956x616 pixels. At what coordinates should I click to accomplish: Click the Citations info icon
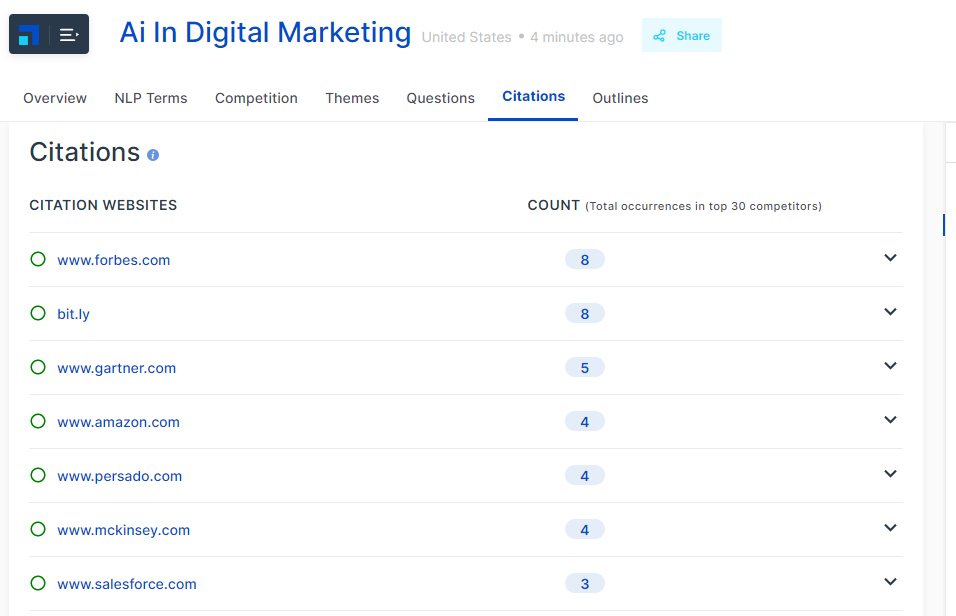tap(153, 155)
